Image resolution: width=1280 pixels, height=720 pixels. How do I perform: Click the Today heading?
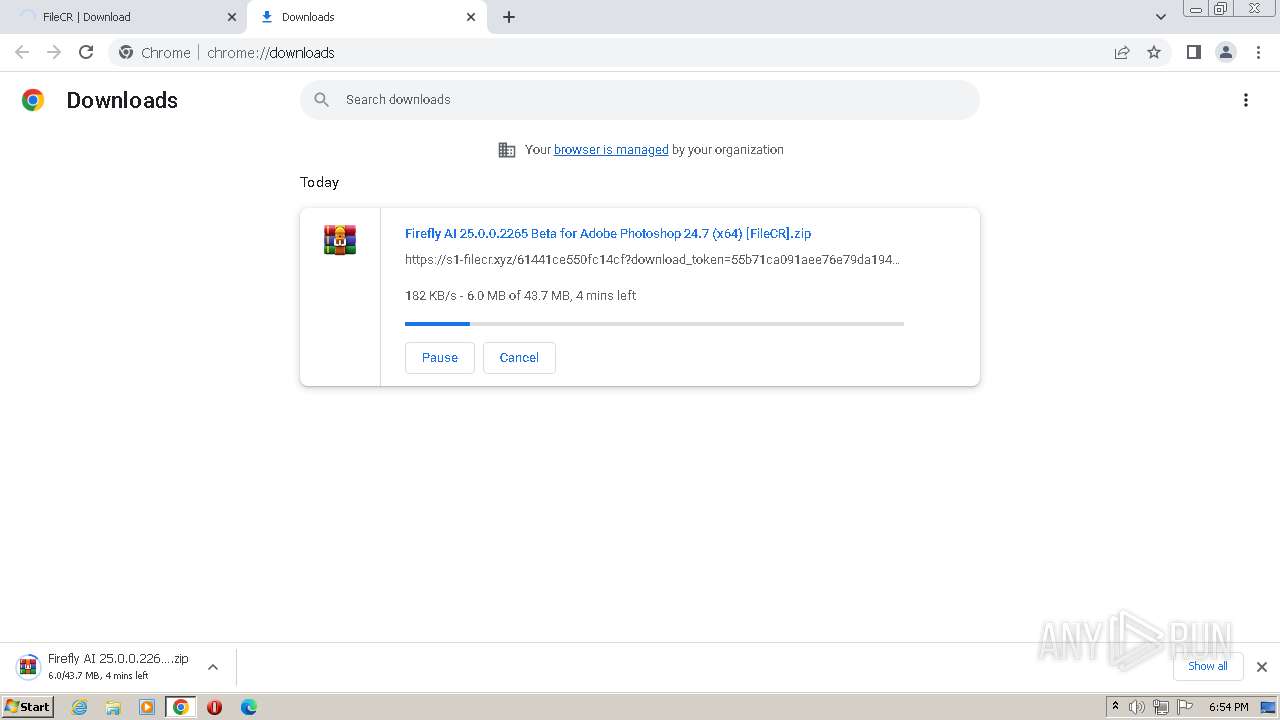click(319, 182)
